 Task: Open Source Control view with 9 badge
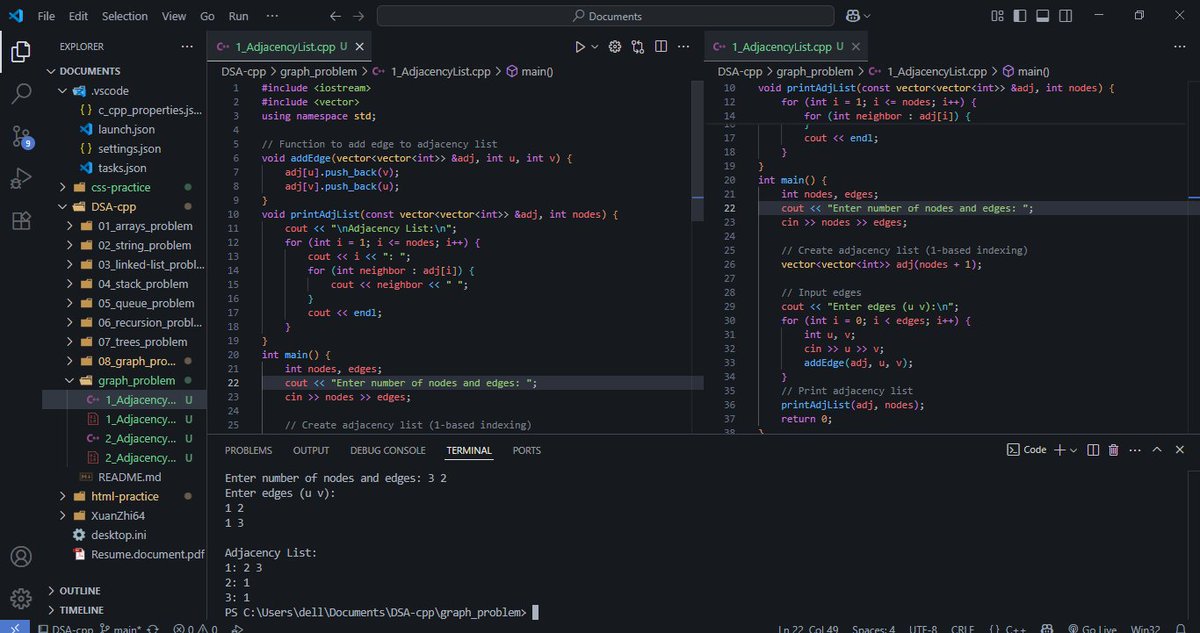pyautogui.click(x=20, y=137)
